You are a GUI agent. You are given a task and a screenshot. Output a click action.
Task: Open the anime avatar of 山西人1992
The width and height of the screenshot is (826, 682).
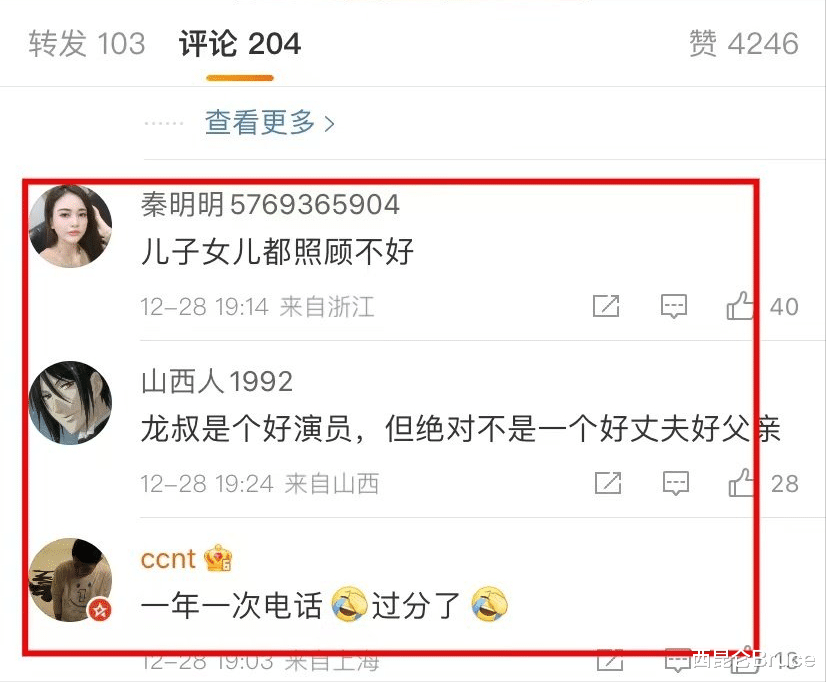tap(70, 403)
